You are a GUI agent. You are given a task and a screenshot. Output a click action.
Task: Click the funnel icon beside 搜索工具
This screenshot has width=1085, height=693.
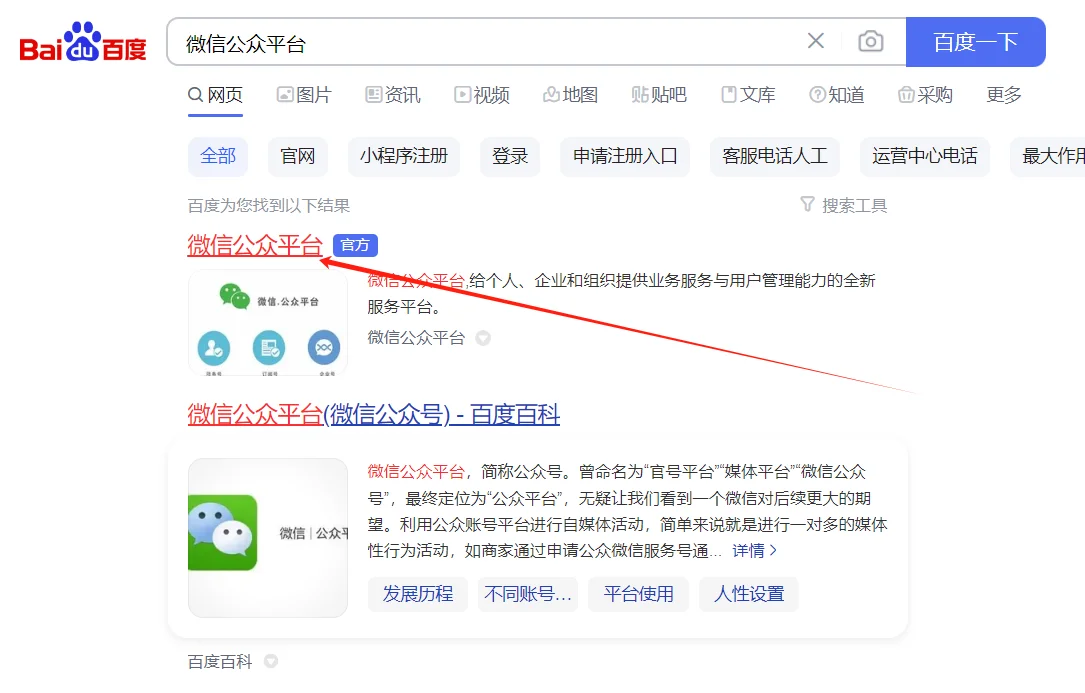(807, 204)
